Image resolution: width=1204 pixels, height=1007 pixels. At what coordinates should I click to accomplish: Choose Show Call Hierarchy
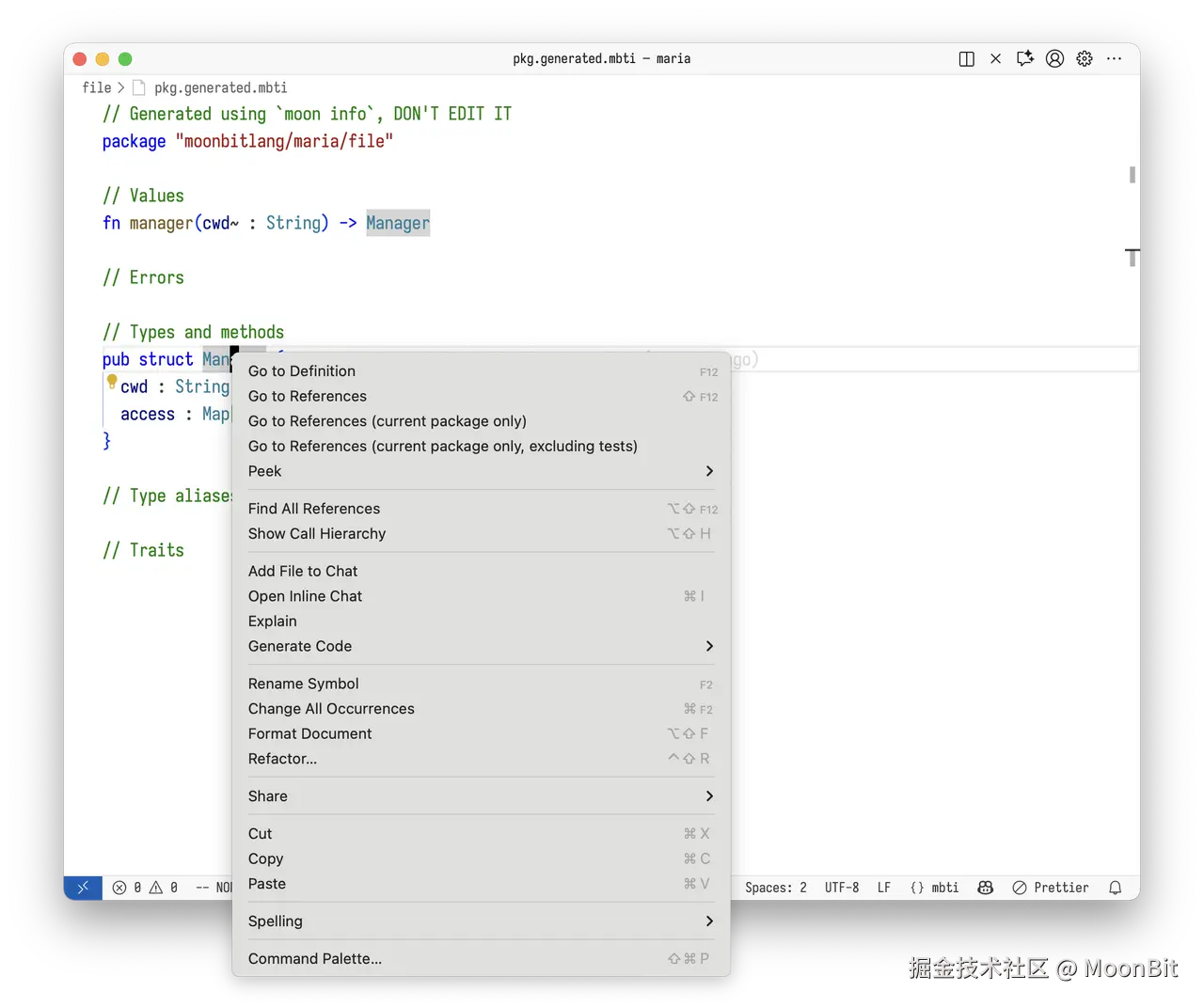(x=482, y=534)
